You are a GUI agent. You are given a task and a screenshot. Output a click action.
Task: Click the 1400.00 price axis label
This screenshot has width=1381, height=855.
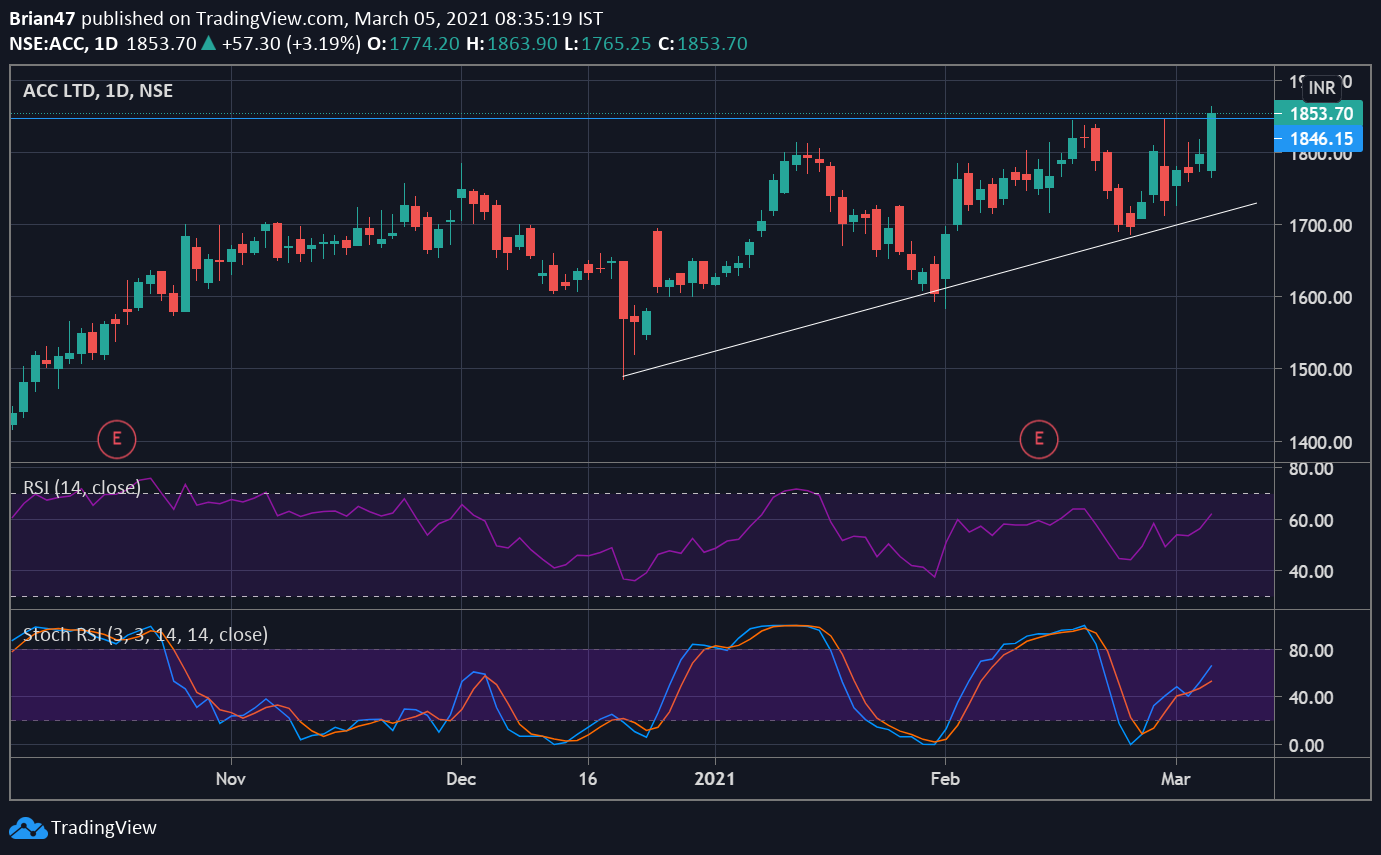(x=1320, y=442)
